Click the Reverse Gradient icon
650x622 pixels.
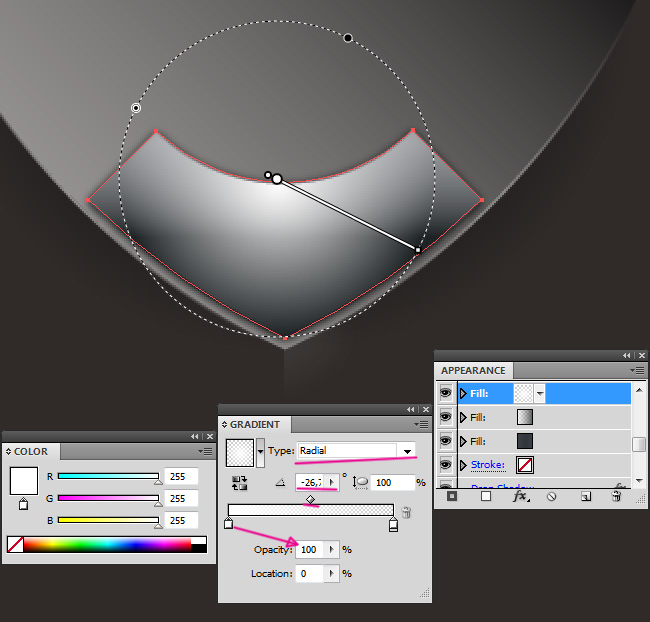tap(240, 483)
